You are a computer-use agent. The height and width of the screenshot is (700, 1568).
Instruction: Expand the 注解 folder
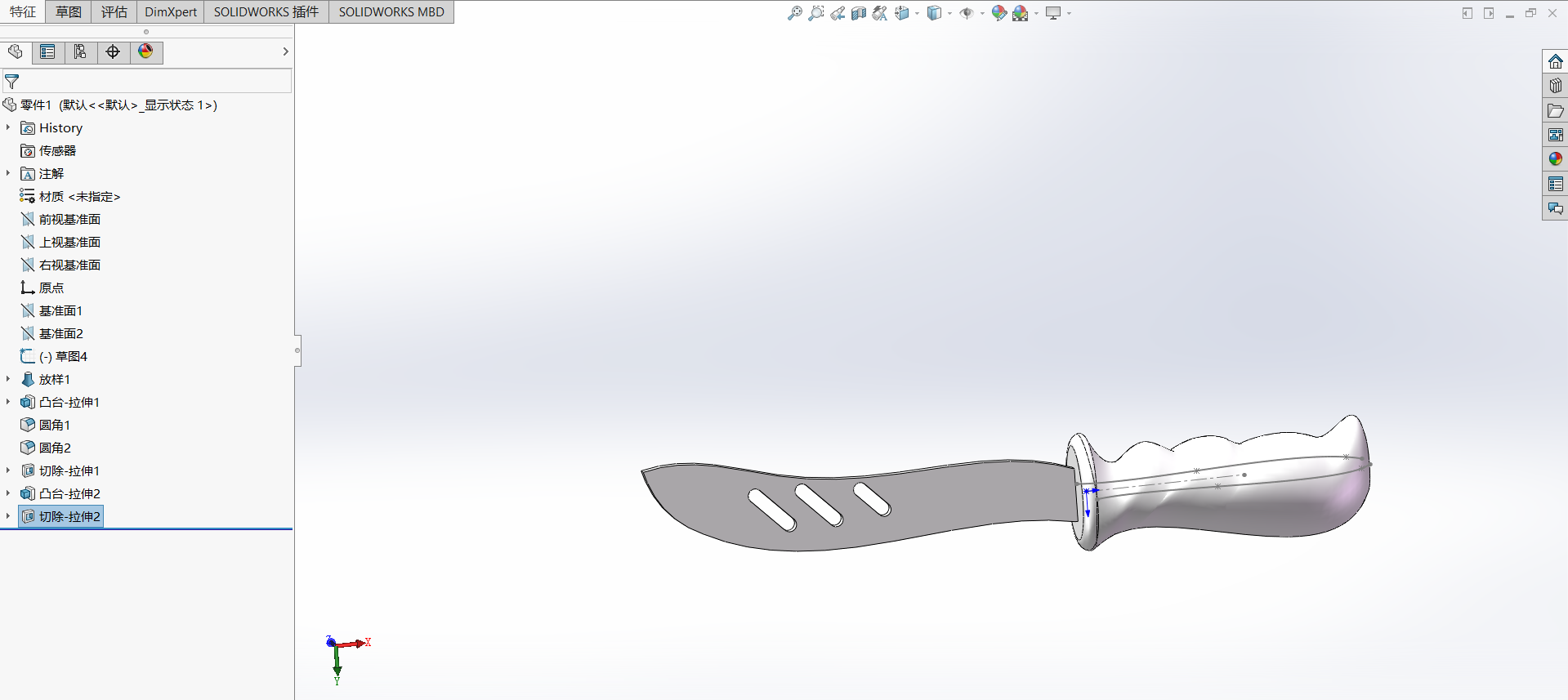8,173
